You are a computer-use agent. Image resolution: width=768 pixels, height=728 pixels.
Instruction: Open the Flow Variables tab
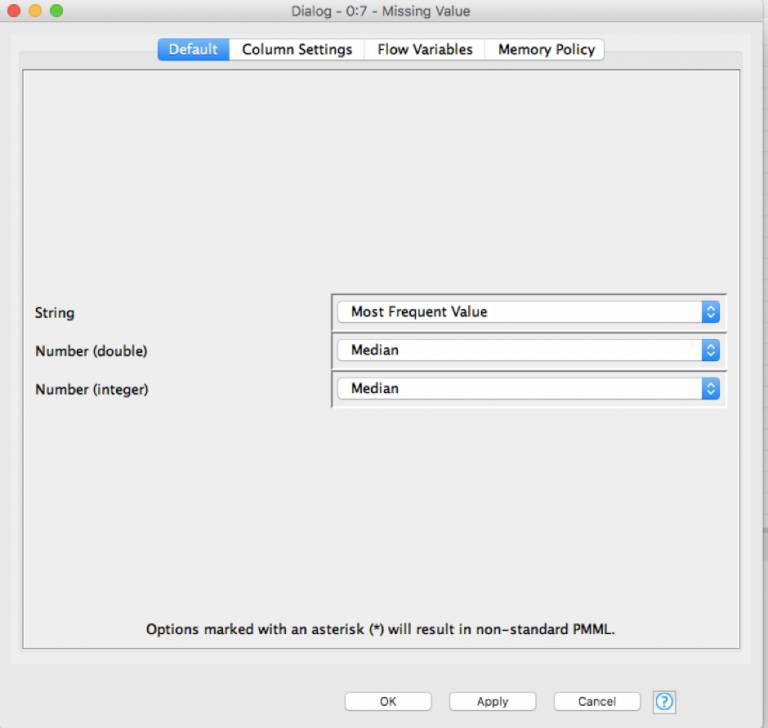coord(425,49)
